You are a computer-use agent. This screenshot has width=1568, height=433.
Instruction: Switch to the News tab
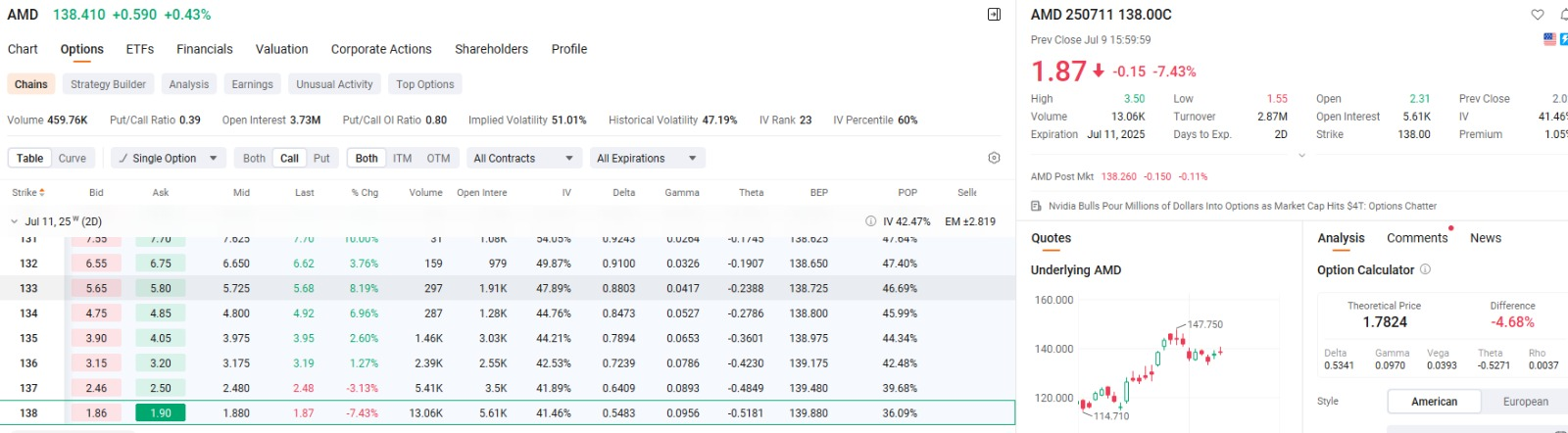point(1485,238)
